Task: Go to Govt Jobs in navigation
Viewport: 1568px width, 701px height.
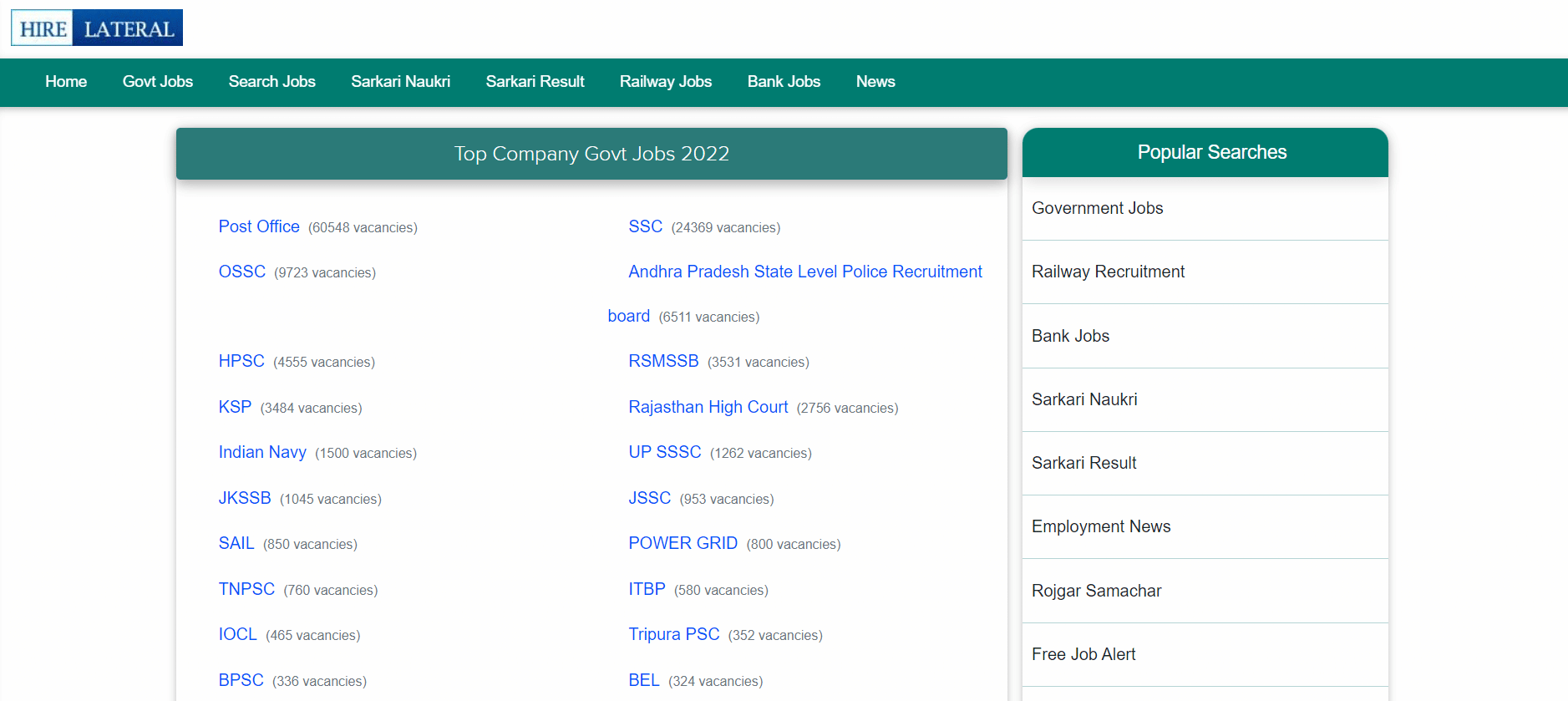Action: coord(158,82)
